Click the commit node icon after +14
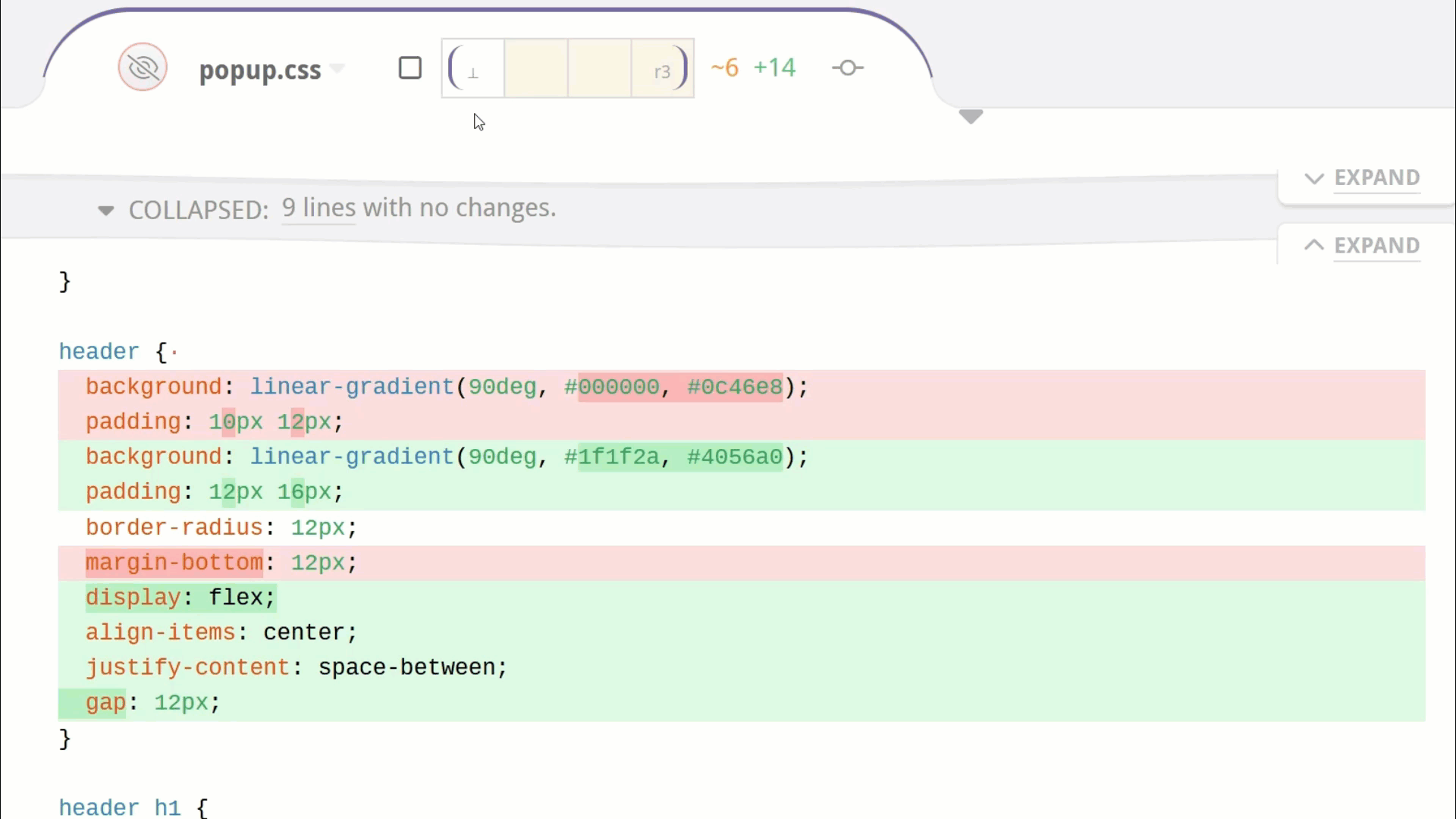1456x819 pixels. tap(847, 68)
